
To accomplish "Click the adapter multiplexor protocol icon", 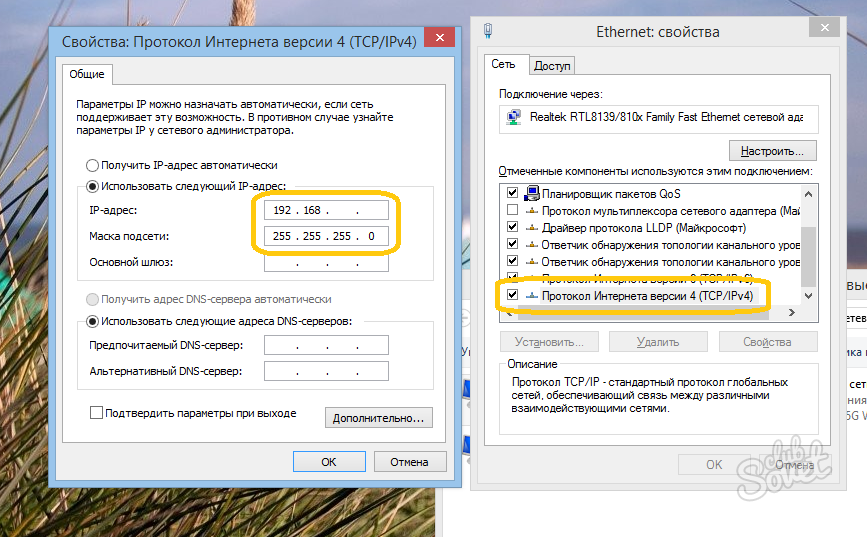I will [x=532, y=210].
